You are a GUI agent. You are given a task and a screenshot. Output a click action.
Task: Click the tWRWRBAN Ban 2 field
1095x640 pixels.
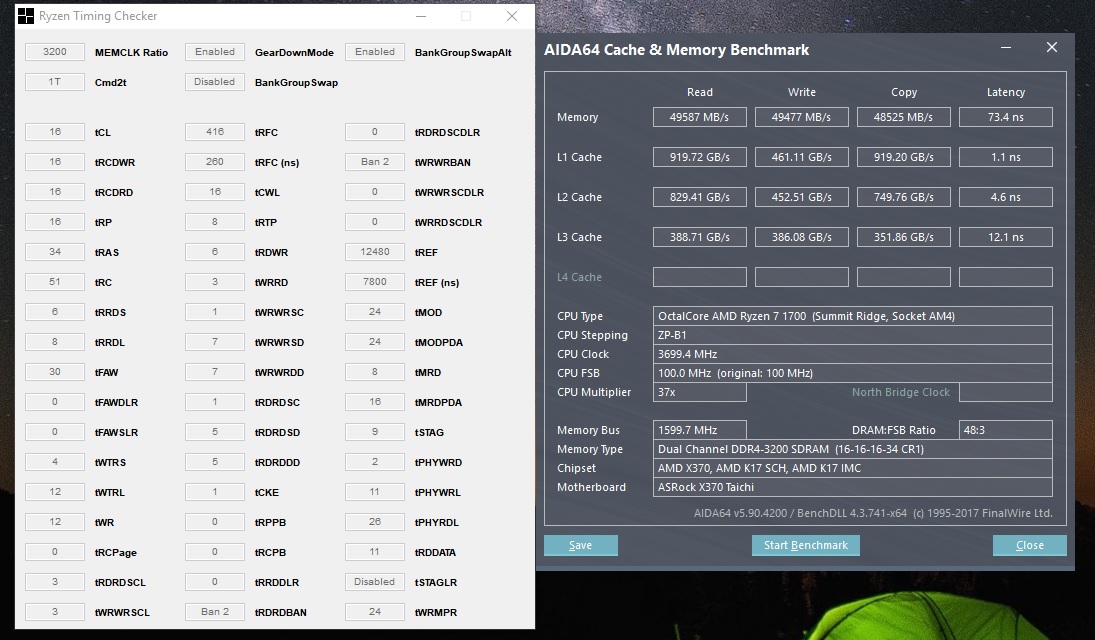375,161
